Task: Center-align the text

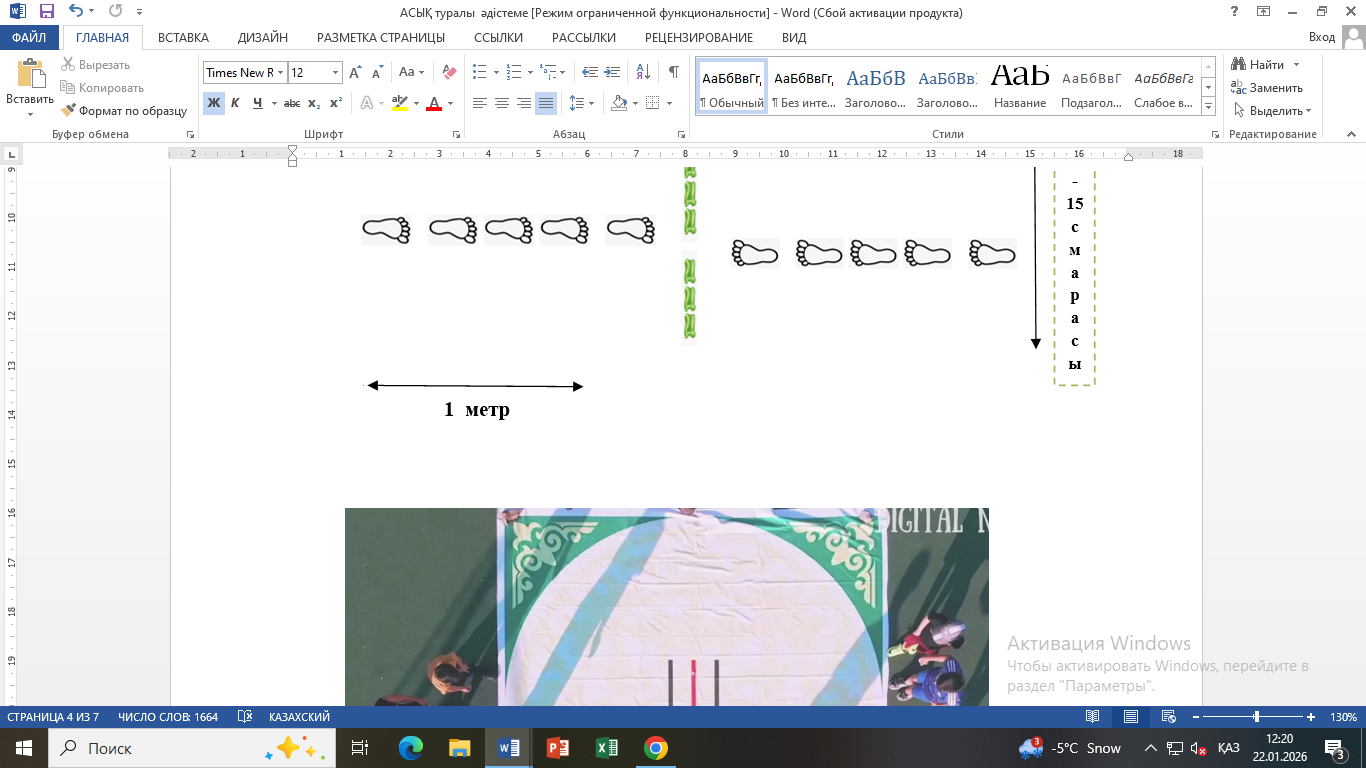Action: click(x=502, y=103)
